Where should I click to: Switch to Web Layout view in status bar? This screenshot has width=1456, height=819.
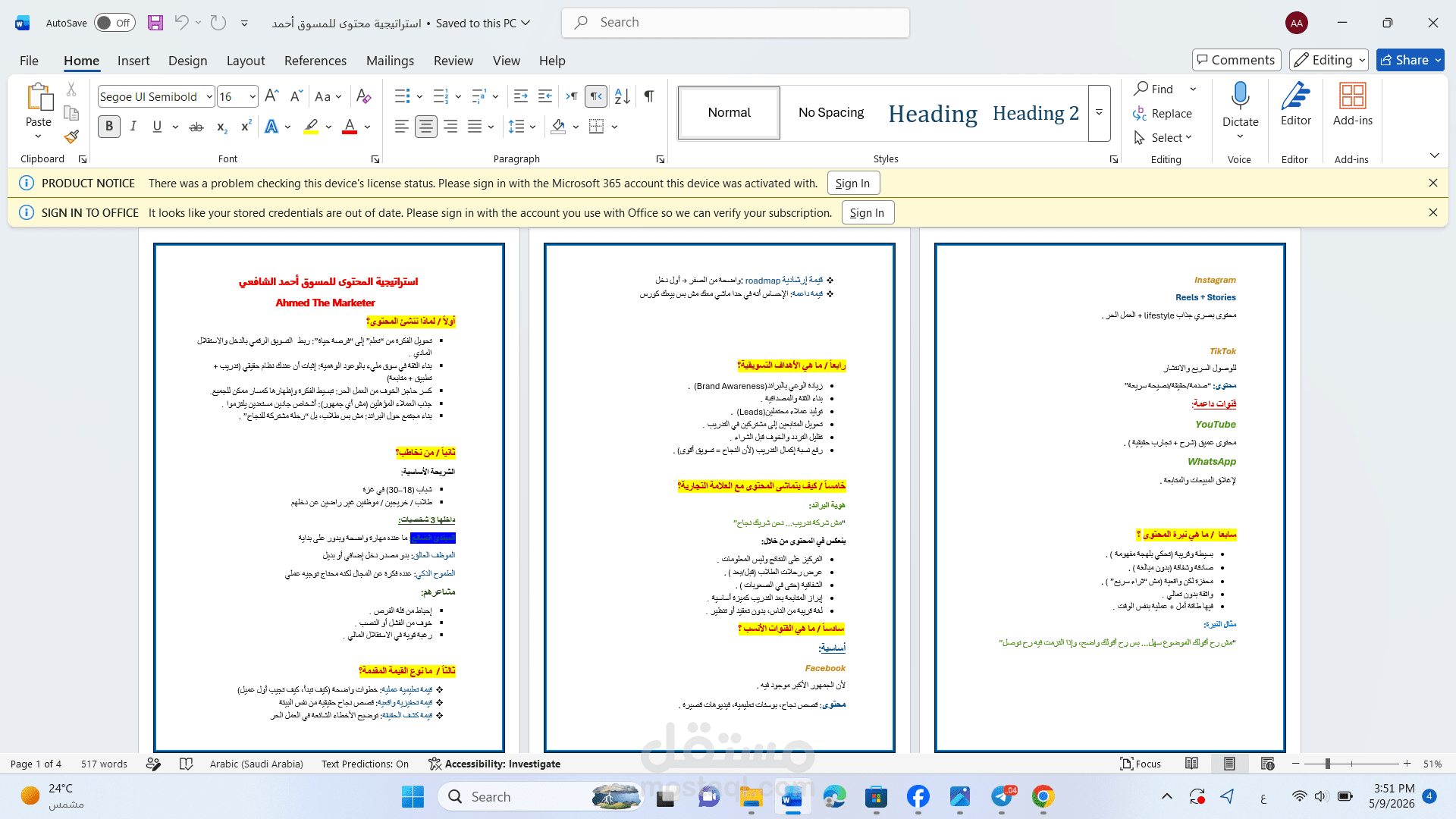(1267, 764)
